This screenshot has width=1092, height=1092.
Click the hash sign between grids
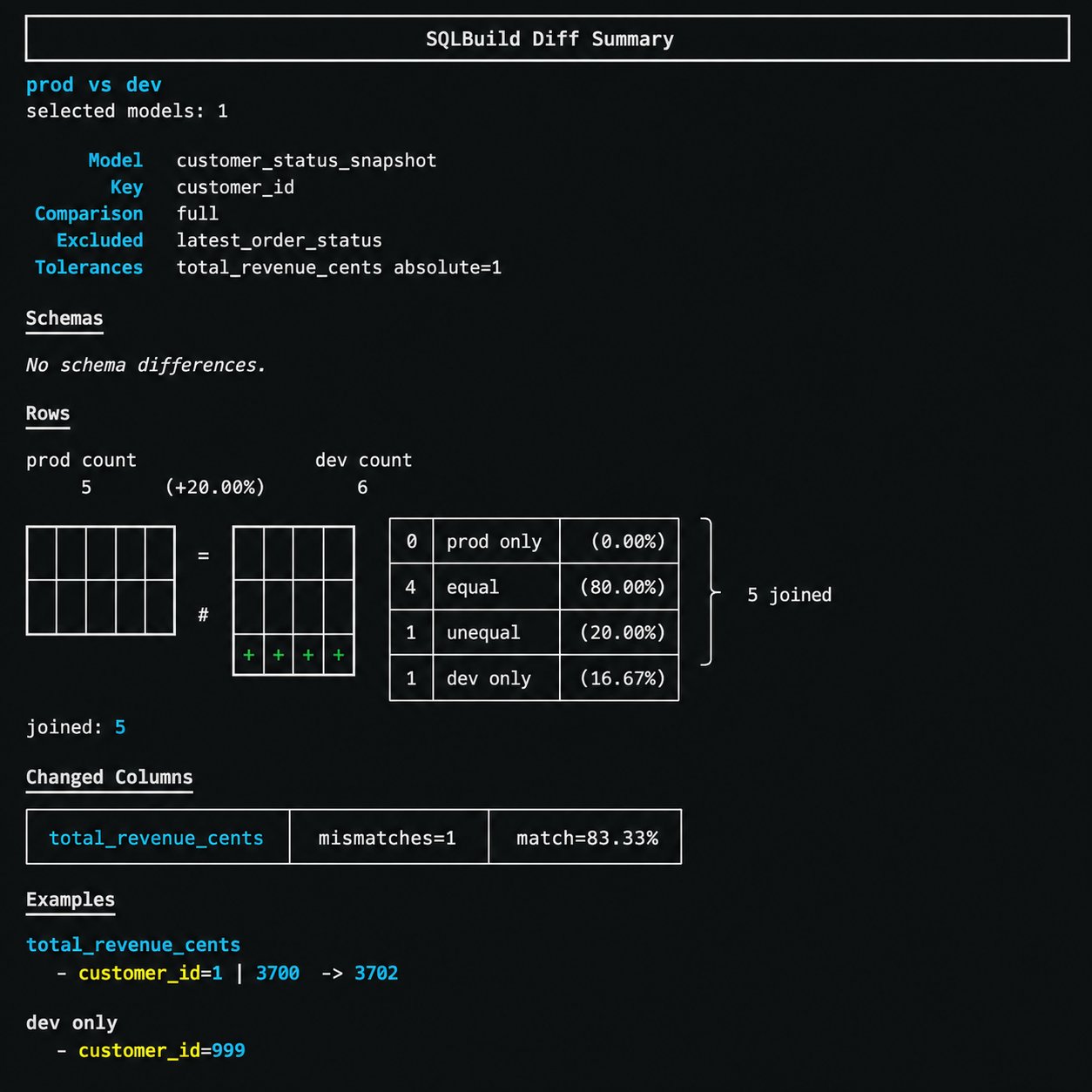coord(203,615)
